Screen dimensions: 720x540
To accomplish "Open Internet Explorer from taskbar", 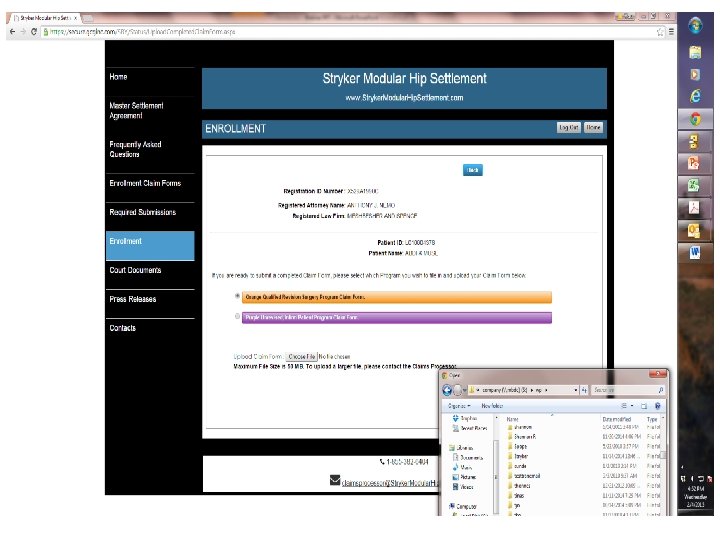I will pyautogui.click(x=695, y=96).
